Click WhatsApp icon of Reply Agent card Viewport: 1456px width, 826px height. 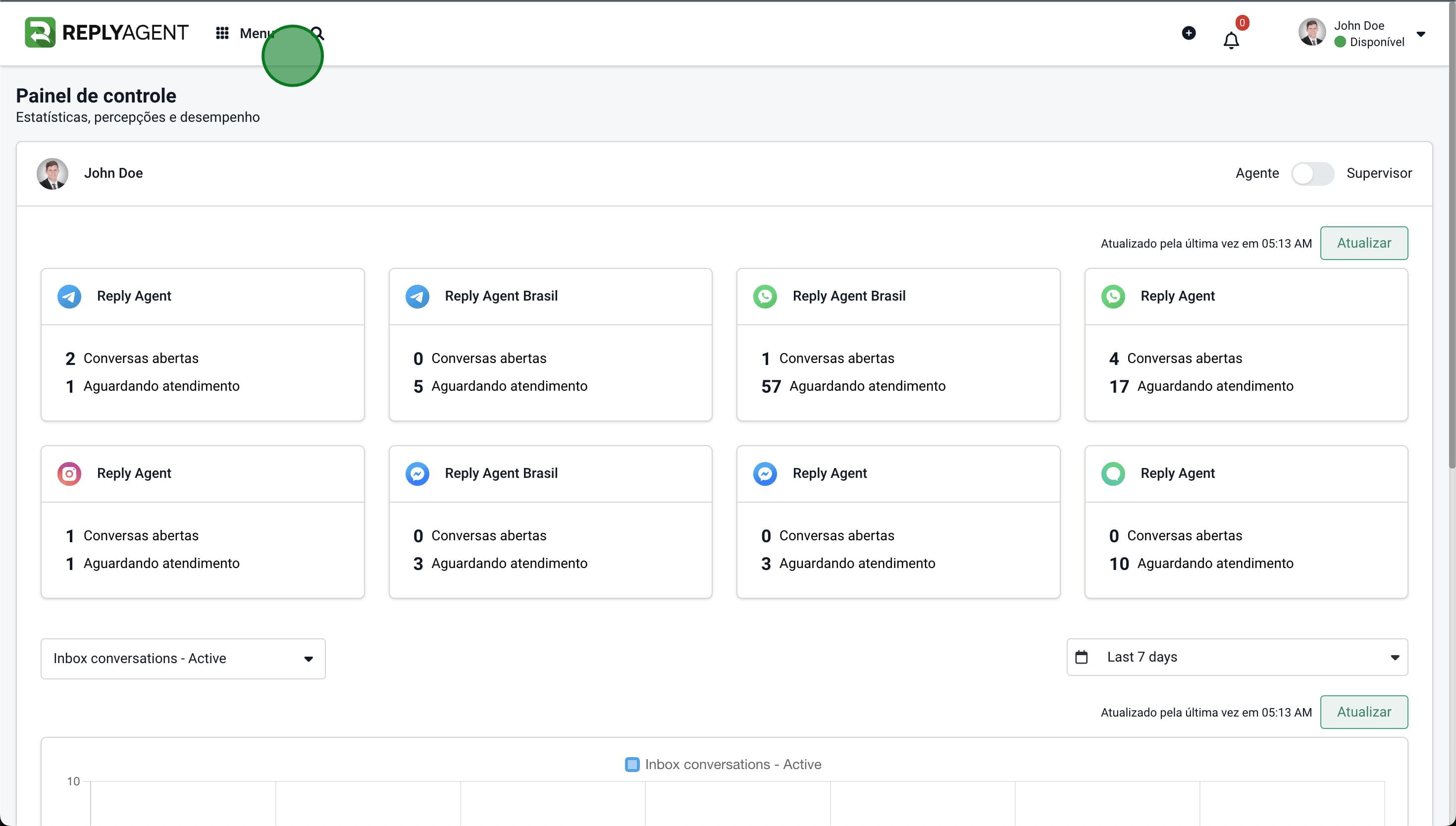click(1113, 297)
